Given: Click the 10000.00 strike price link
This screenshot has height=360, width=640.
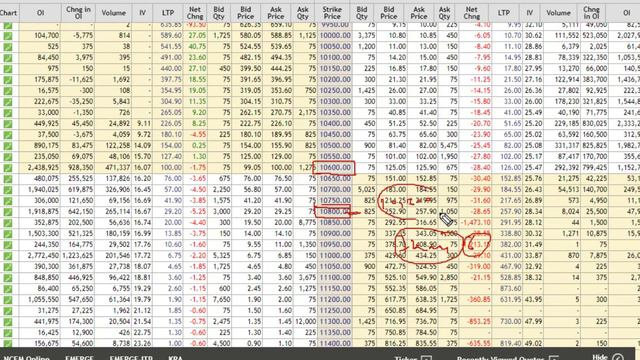Looking at the screenshot, I should tap(335, 36).
